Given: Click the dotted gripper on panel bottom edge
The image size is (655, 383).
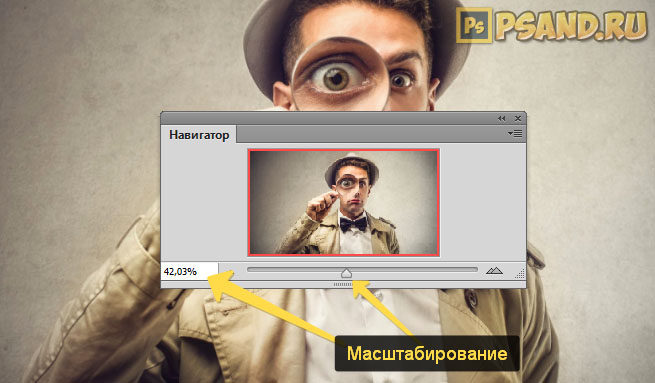Looking at the screenshot, I should tap(343, 284).
